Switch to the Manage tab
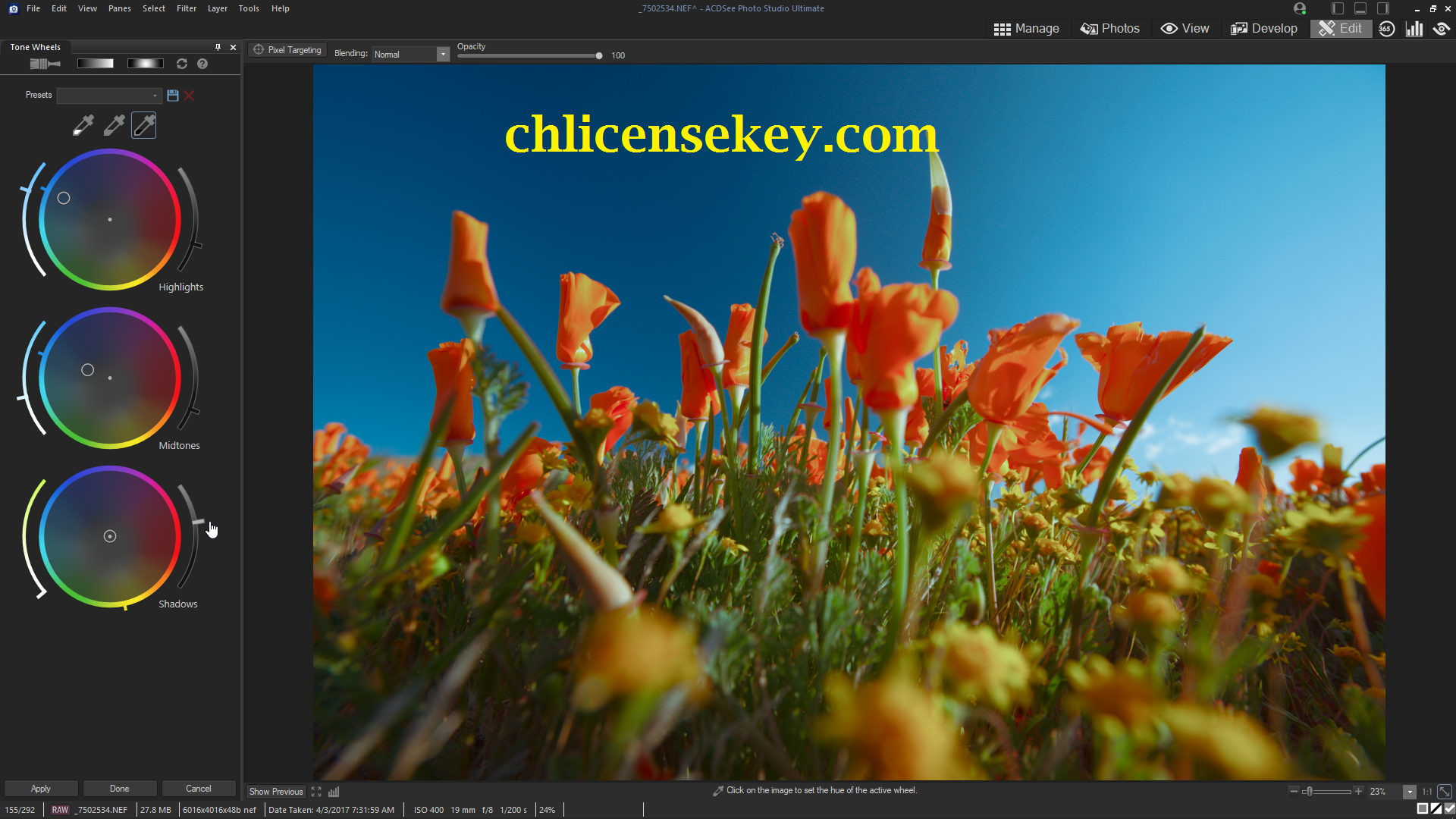The image size is (1456, 819). click(1027, 28)
